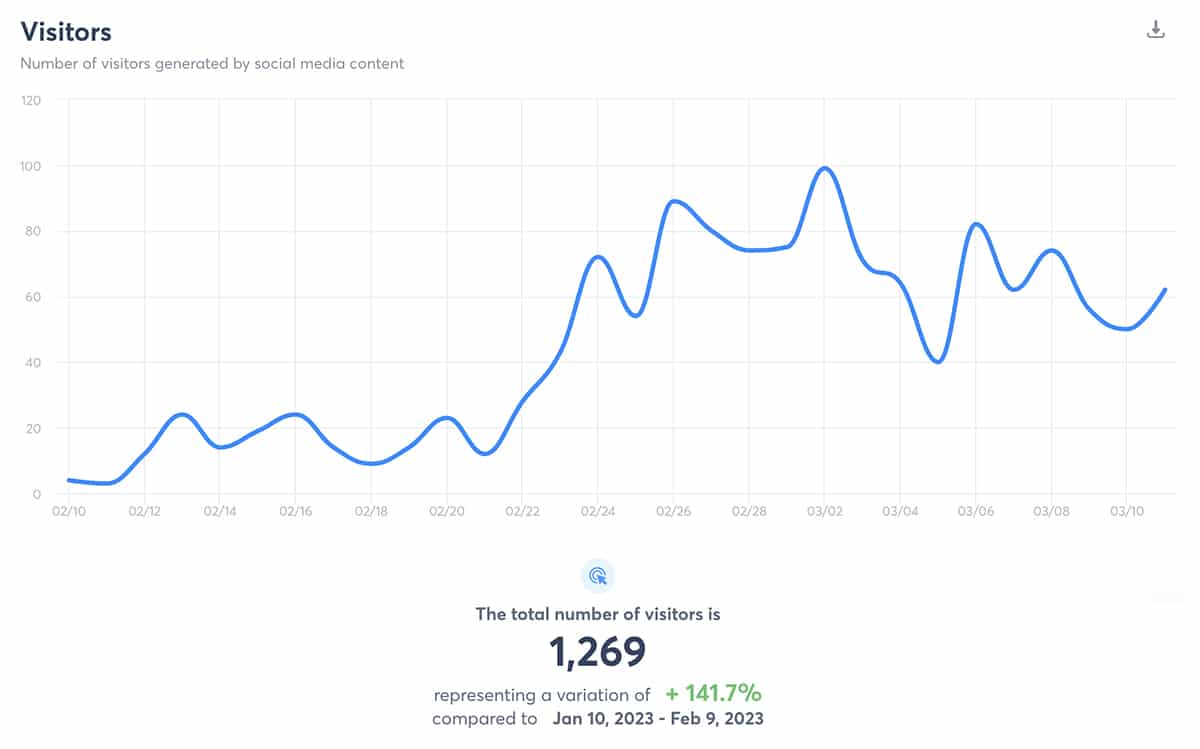The height and width of the screenshot is (749, 1200).
Task: Click the 02/26 peak of the line
Action: tap(675, 201)
